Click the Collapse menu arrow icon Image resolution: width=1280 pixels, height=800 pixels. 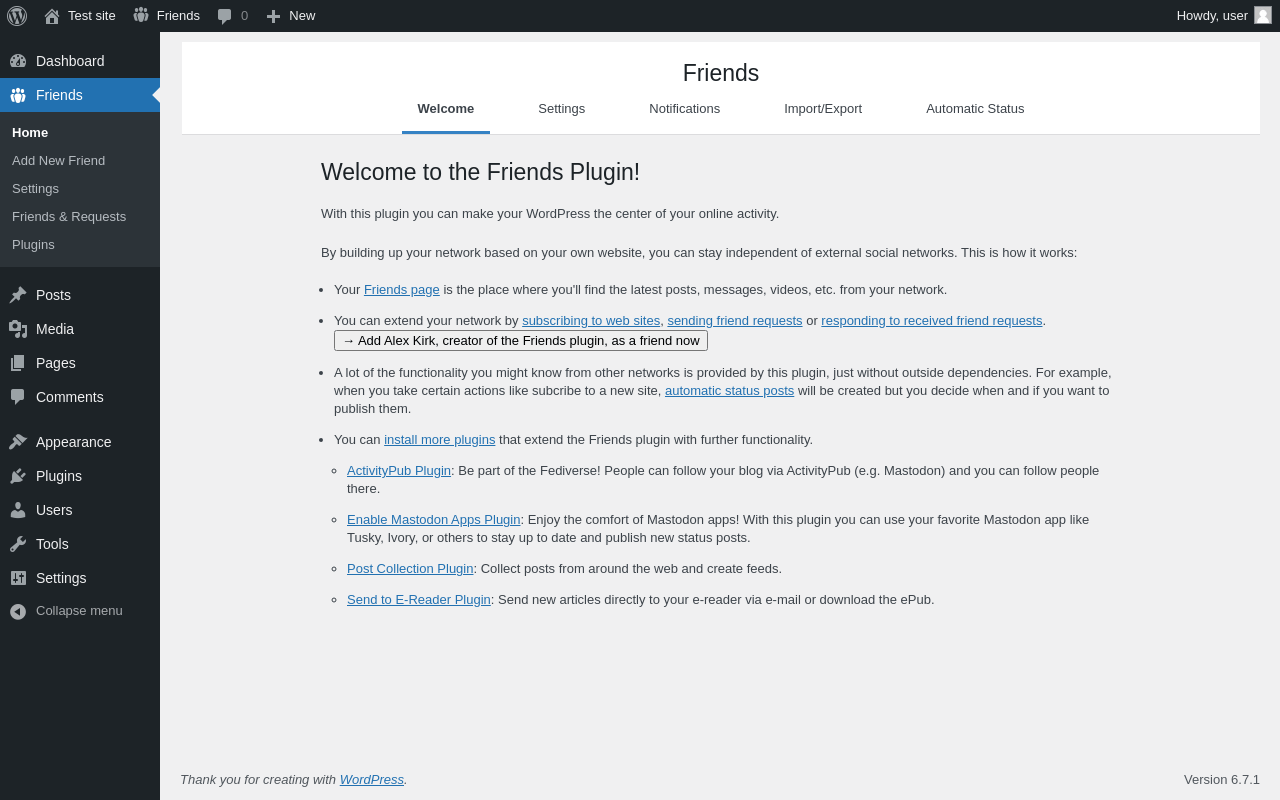tap(18, 611)
